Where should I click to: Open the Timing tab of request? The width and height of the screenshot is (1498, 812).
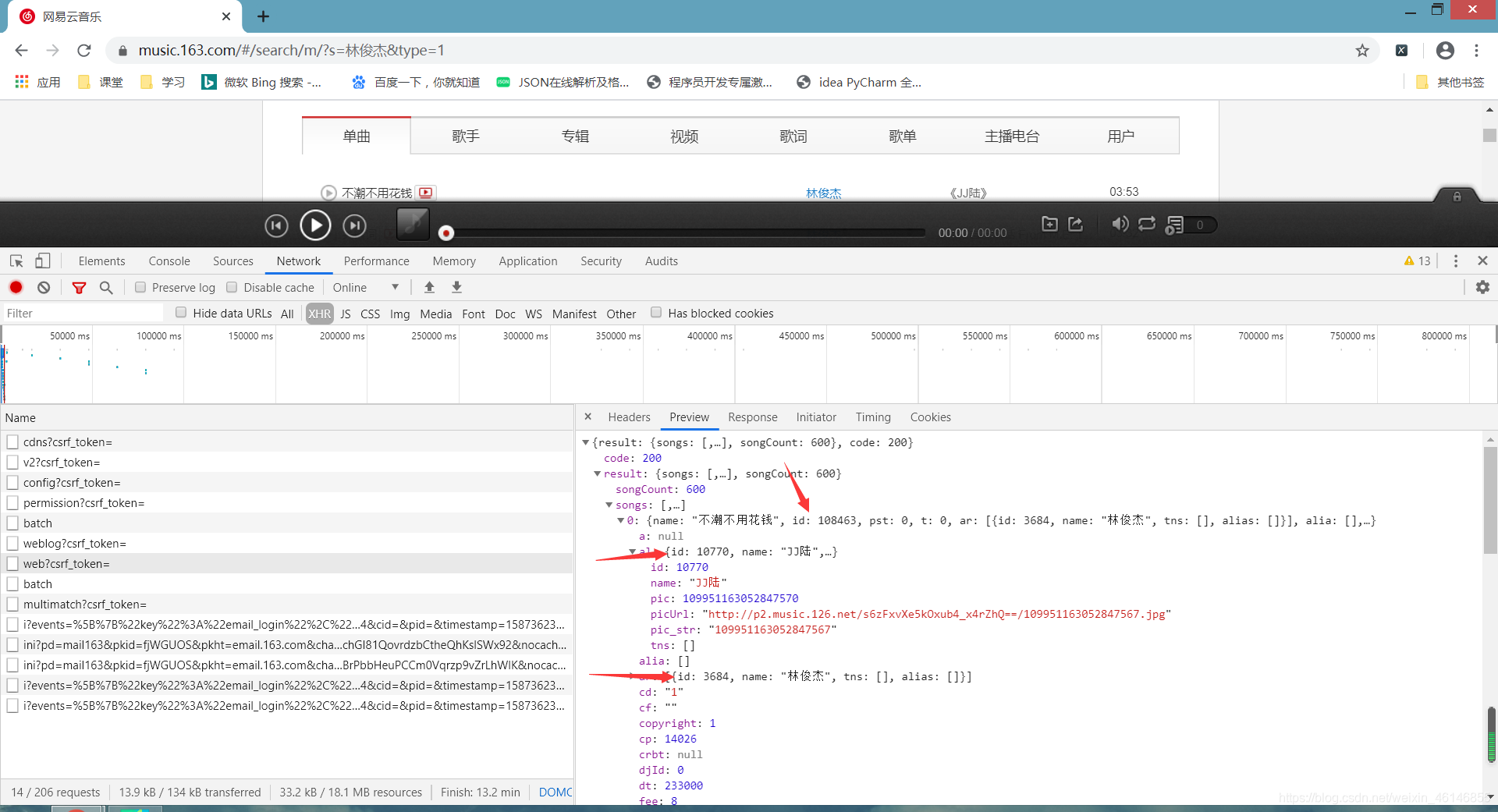873,417
